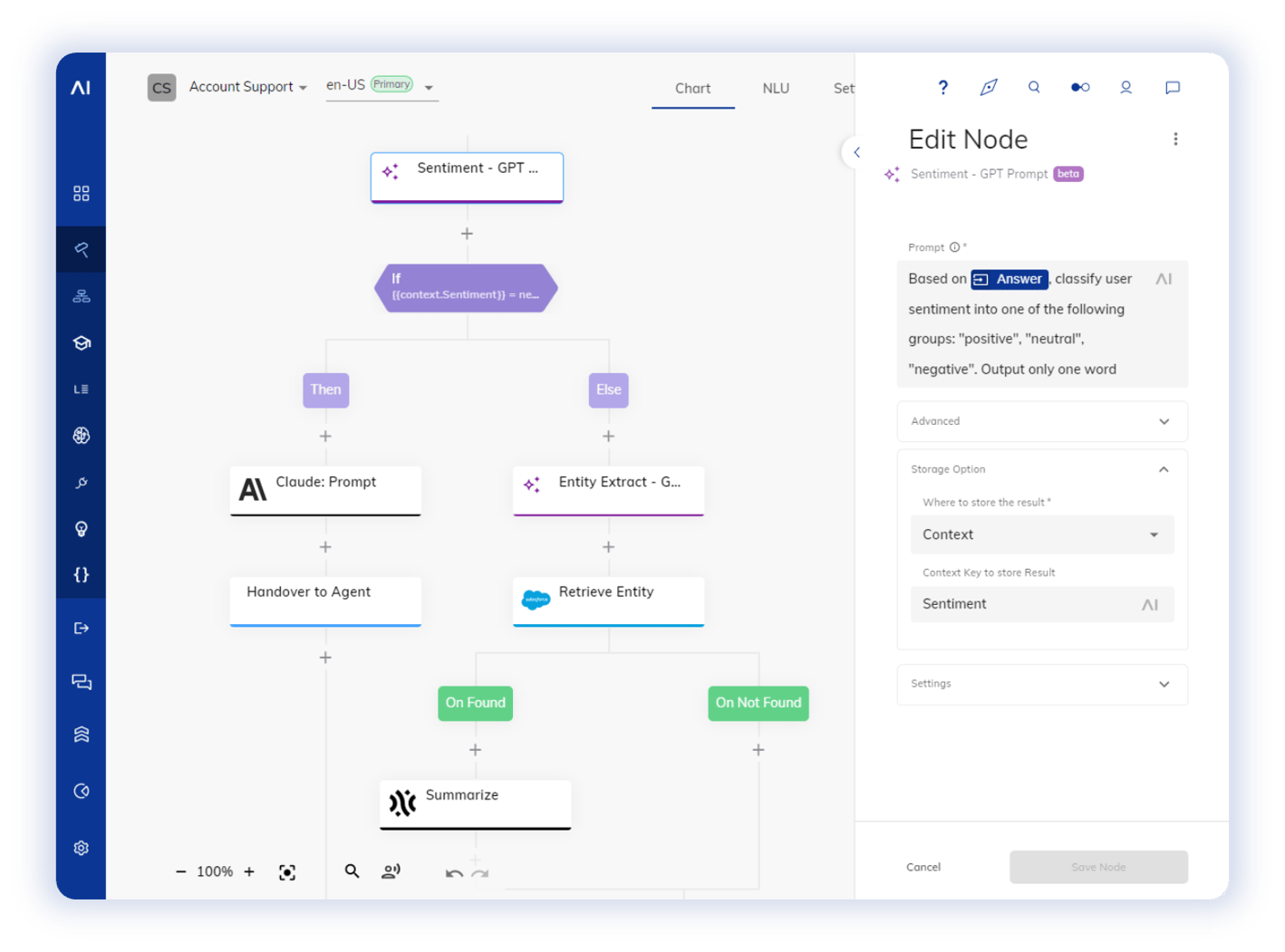This screenshot has width=1285, height=952.
Task: Select the graduation cap training icon
Action: [81, 342]
